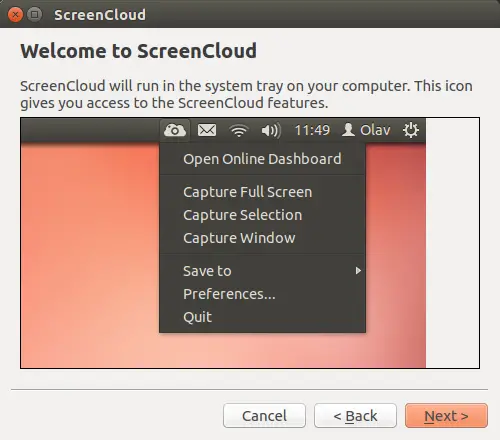
Task: Open the Save to submenu entry
Action: point(262,271)
